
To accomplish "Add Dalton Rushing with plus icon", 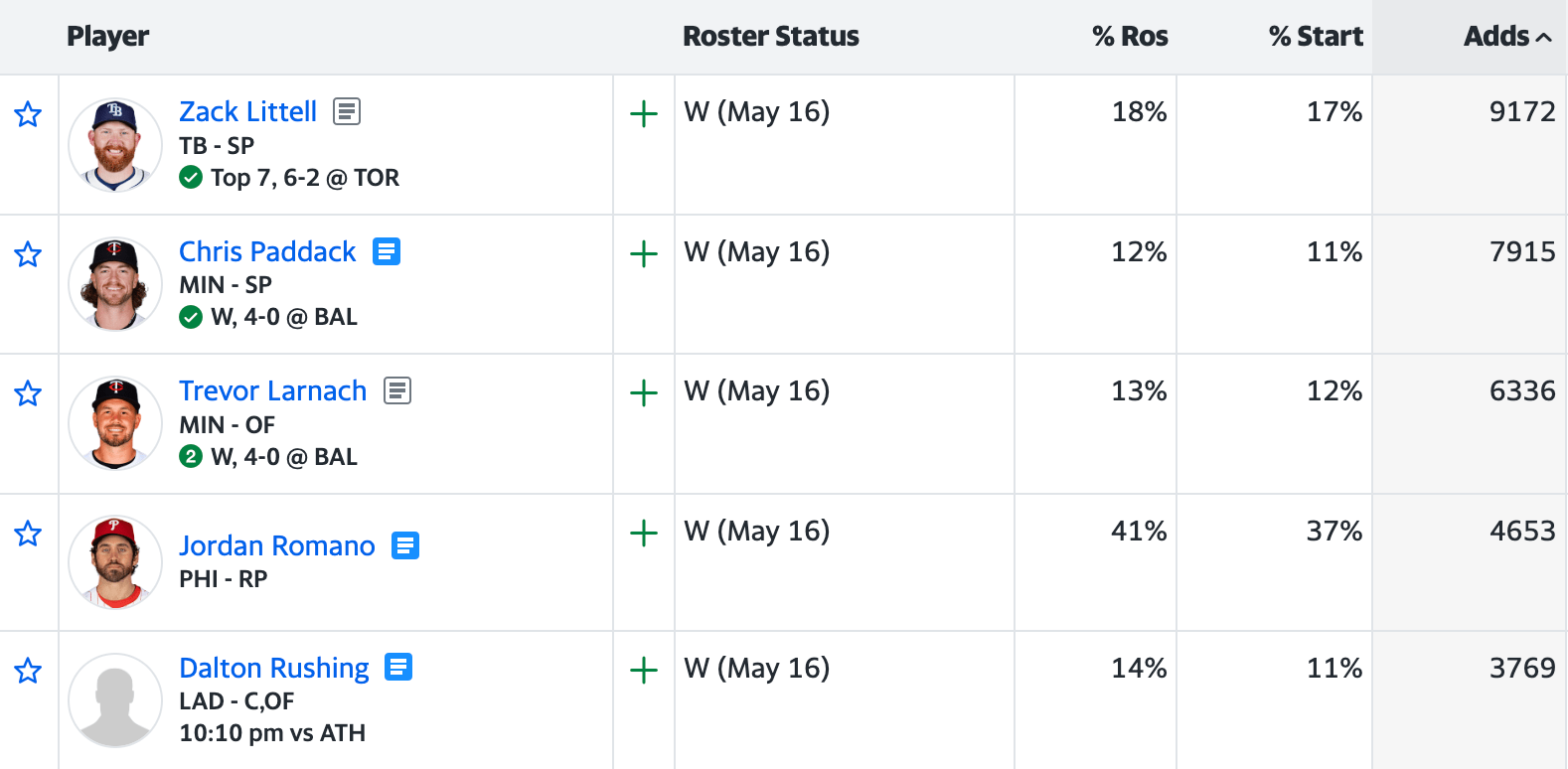I will tap(644, 671).
